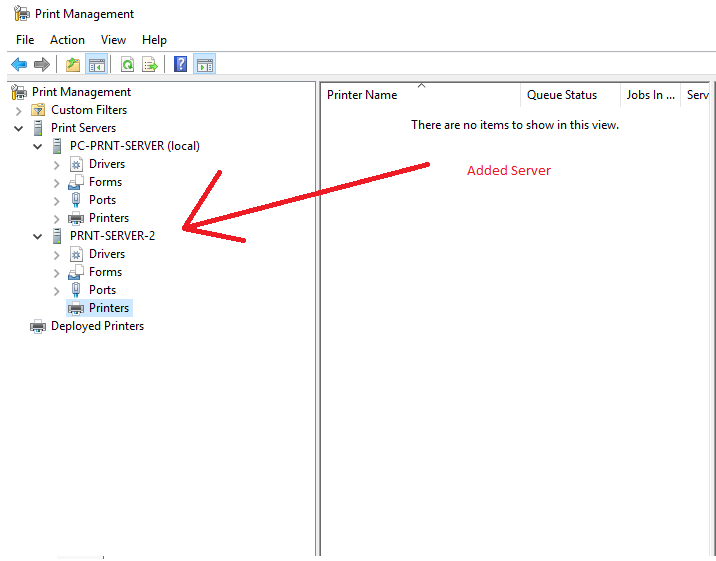Expand Ports under PRNT-SERVER-2

[57, 291]
